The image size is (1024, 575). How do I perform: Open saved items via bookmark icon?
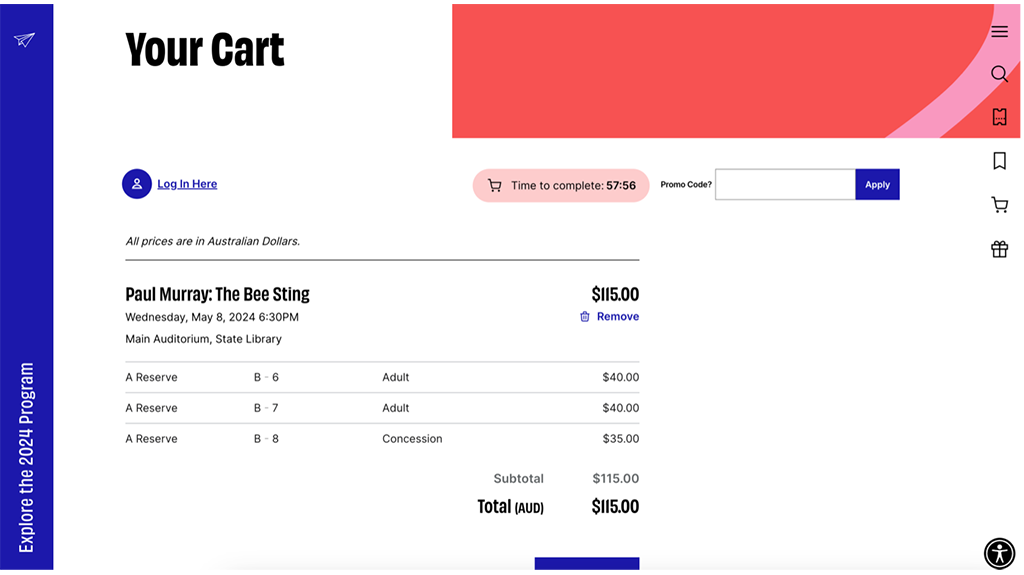[x=999, y=161]
